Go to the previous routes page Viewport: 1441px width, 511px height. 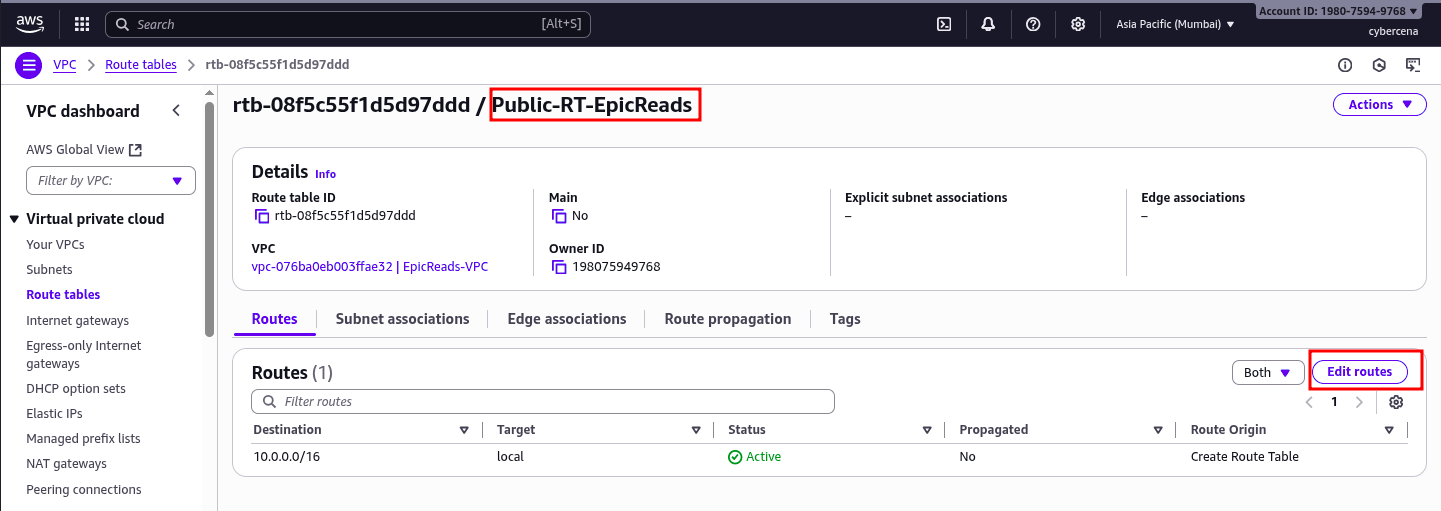[1309, 402]
